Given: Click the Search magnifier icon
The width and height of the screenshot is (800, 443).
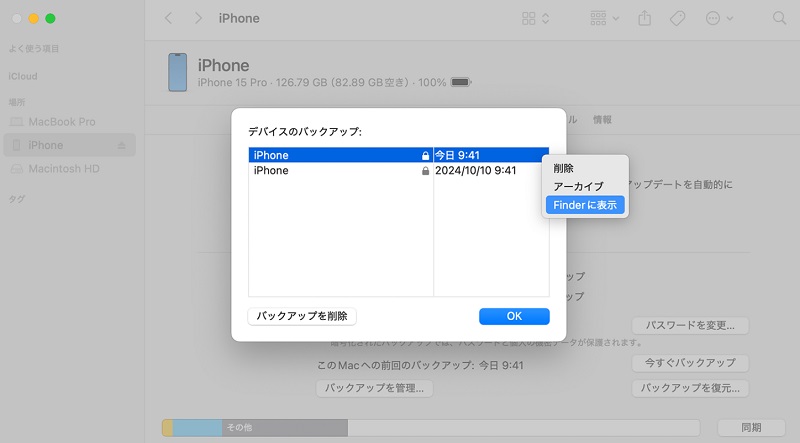Looking at the screenshot, I should (x=779, y=19).
